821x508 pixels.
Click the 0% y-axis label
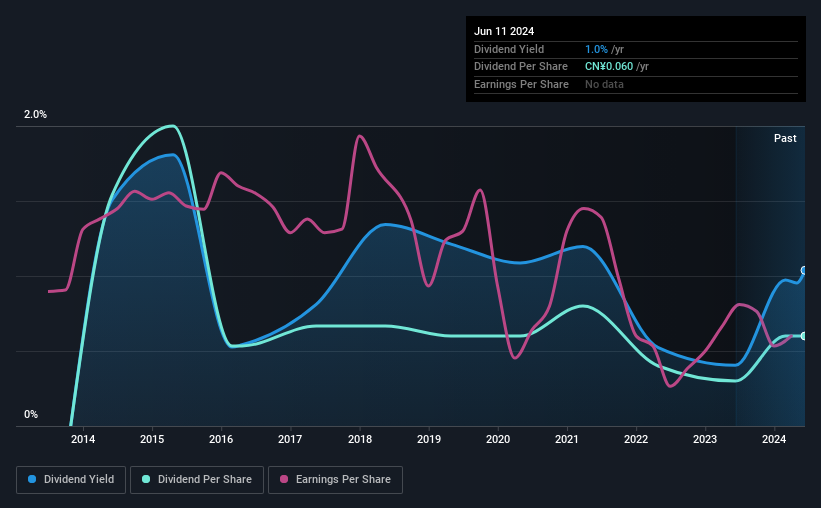pos(31,414)
